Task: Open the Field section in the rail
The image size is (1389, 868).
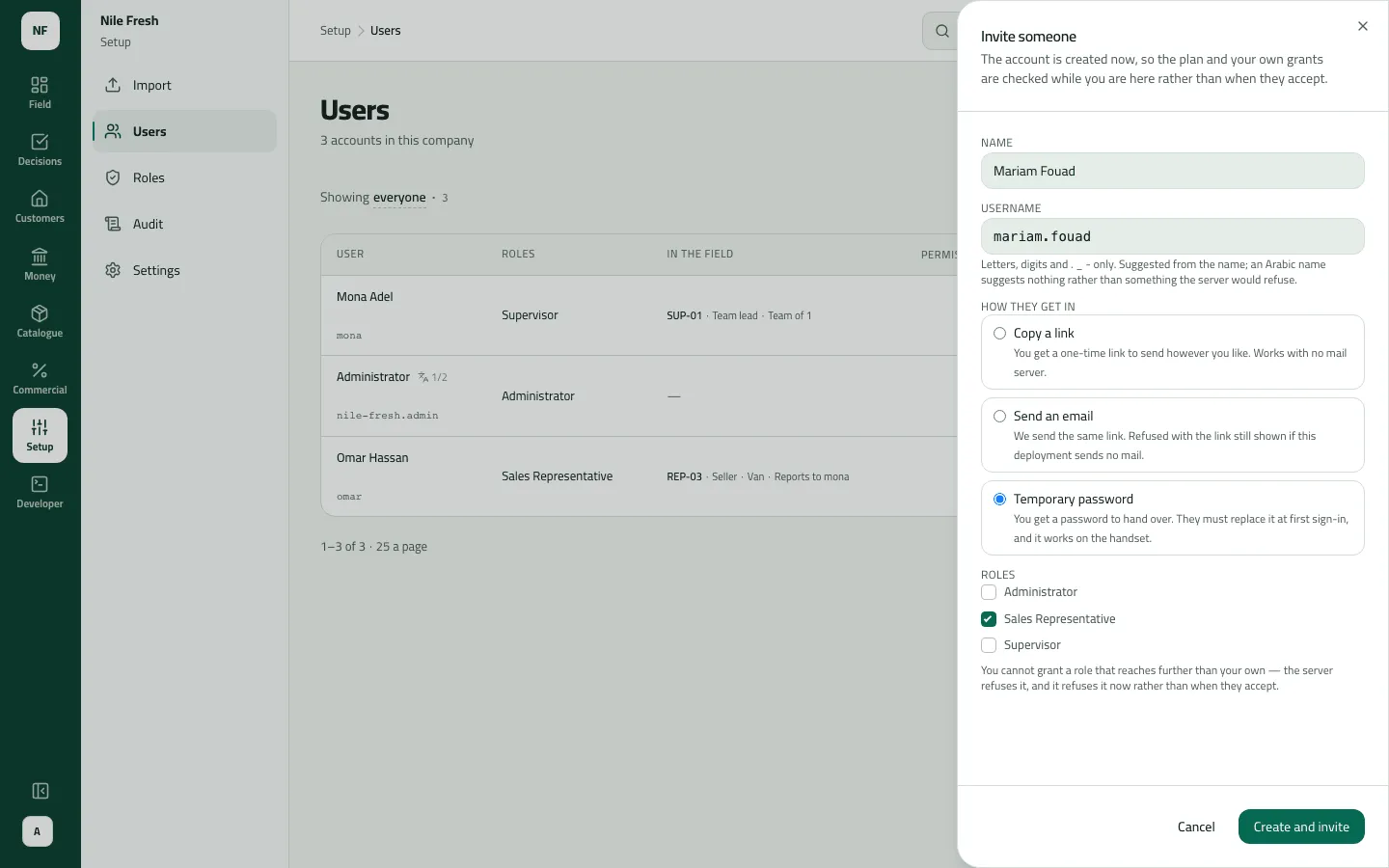Action: [40, 93]
